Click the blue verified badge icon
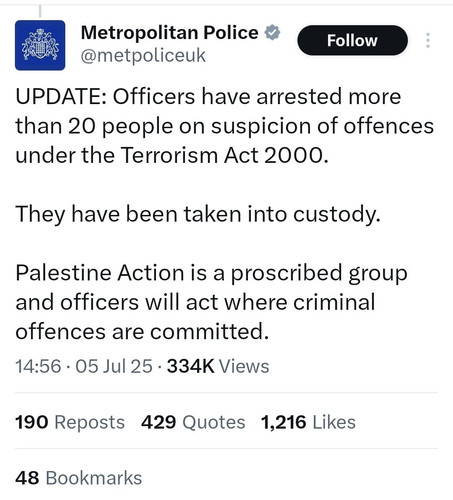The width and height of the screenshot is (453, 500). click(x=272, y=32)
